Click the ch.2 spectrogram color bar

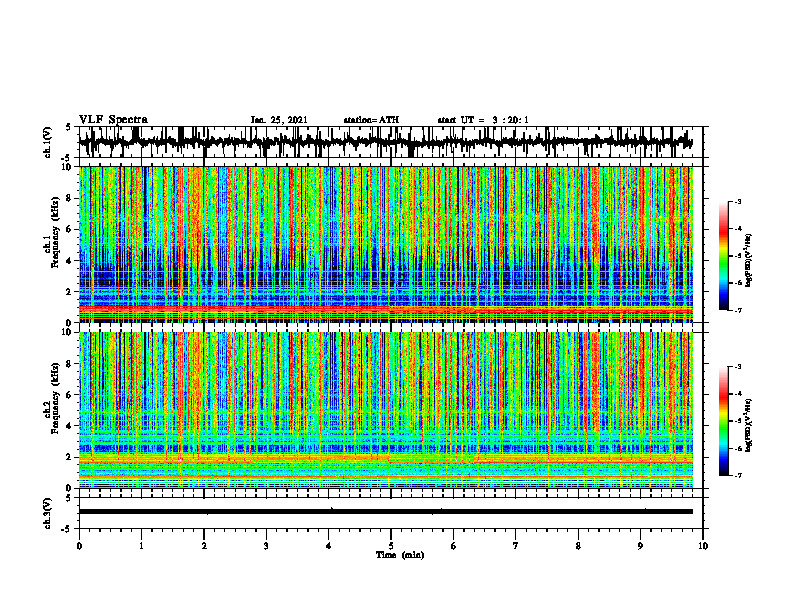(723, 421)
